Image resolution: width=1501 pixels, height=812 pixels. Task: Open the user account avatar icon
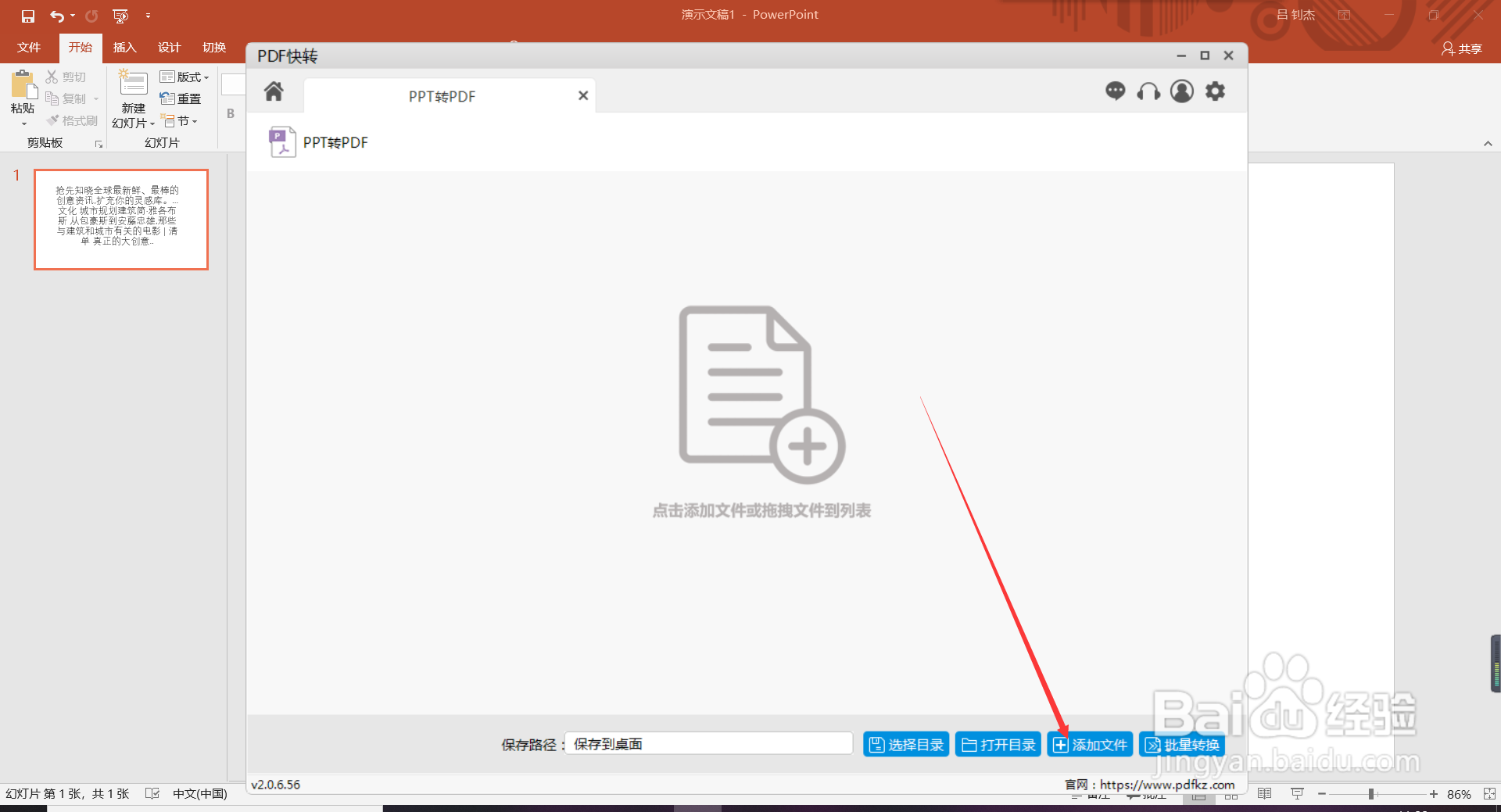1182,91
